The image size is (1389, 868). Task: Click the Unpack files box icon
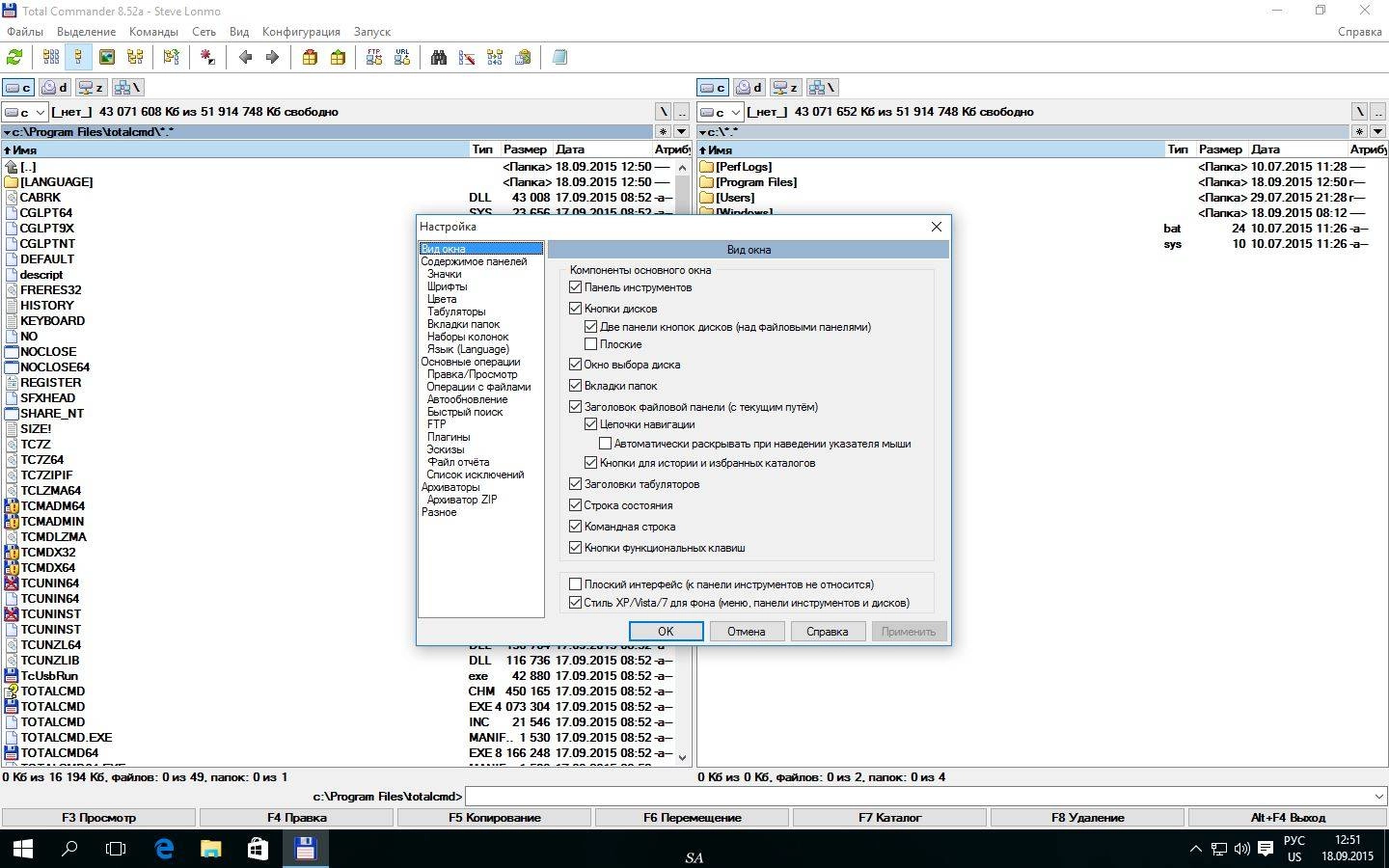338,58
